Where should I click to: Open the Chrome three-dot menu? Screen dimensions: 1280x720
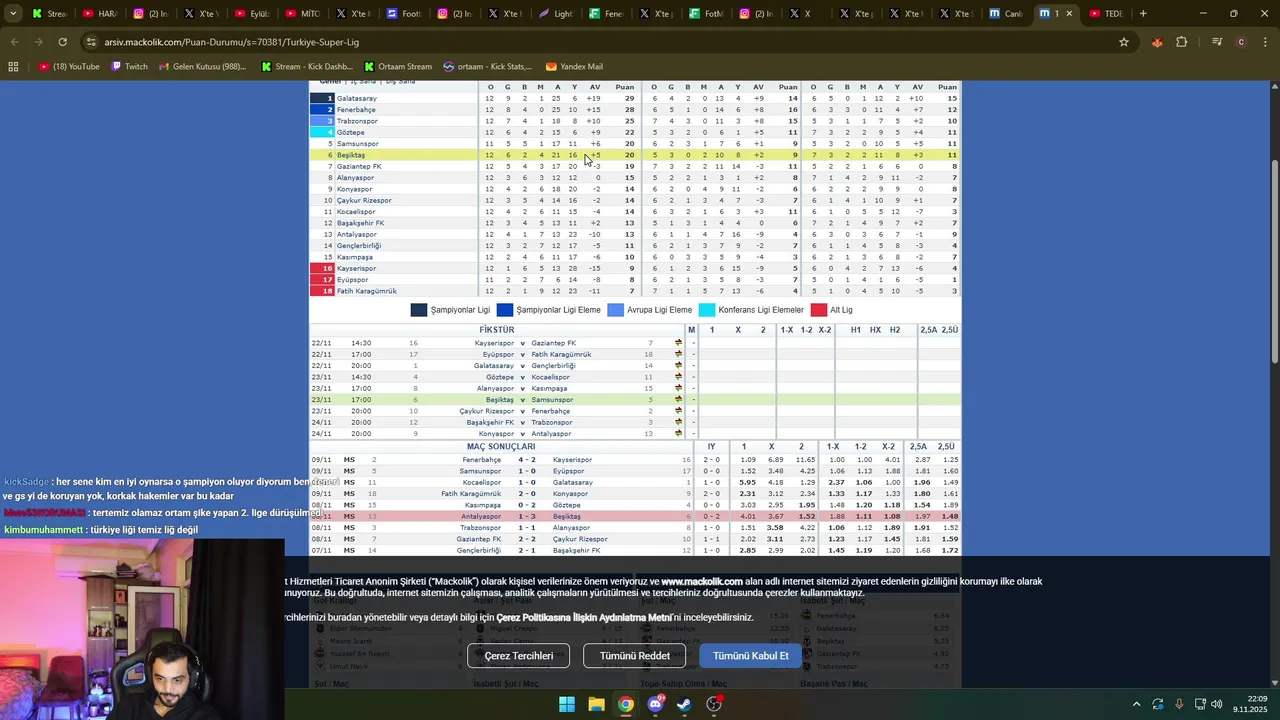[1265, 42]
